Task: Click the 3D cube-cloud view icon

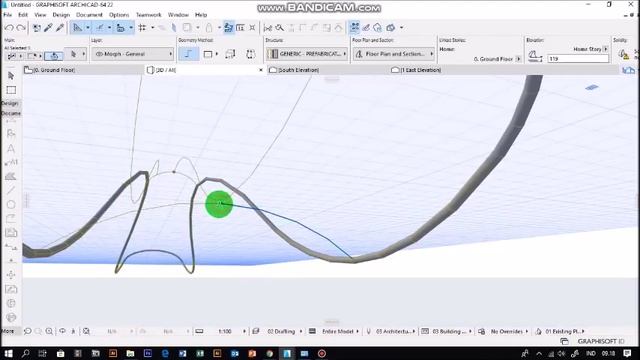Action: [391, 28]
